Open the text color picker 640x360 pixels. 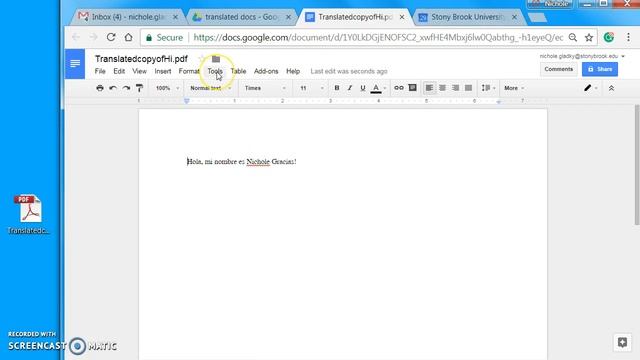pos(378,88)
